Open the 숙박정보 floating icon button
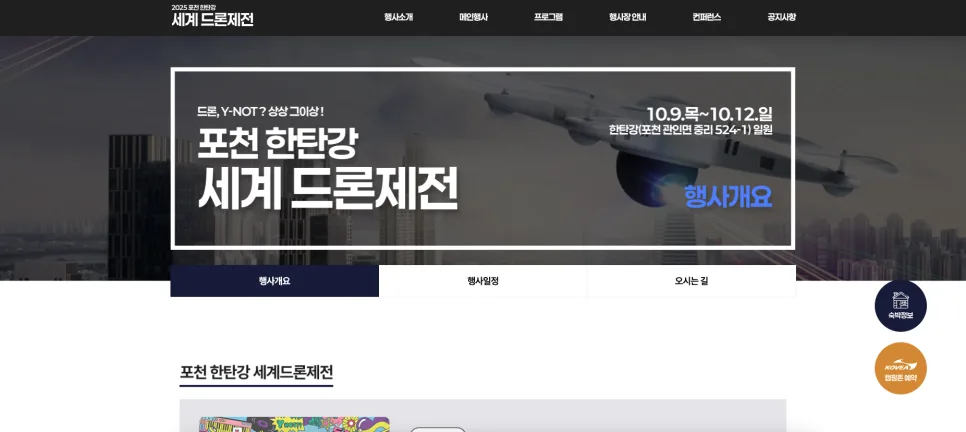Screen dimensions: 966x432 point(901,306)
